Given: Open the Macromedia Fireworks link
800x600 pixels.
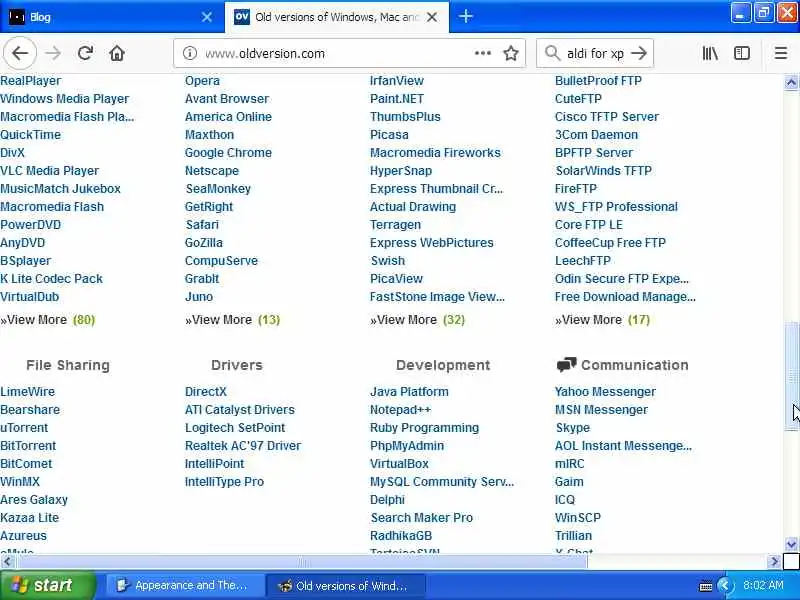Looking at the screenshot, I should (x=435, y=153).
